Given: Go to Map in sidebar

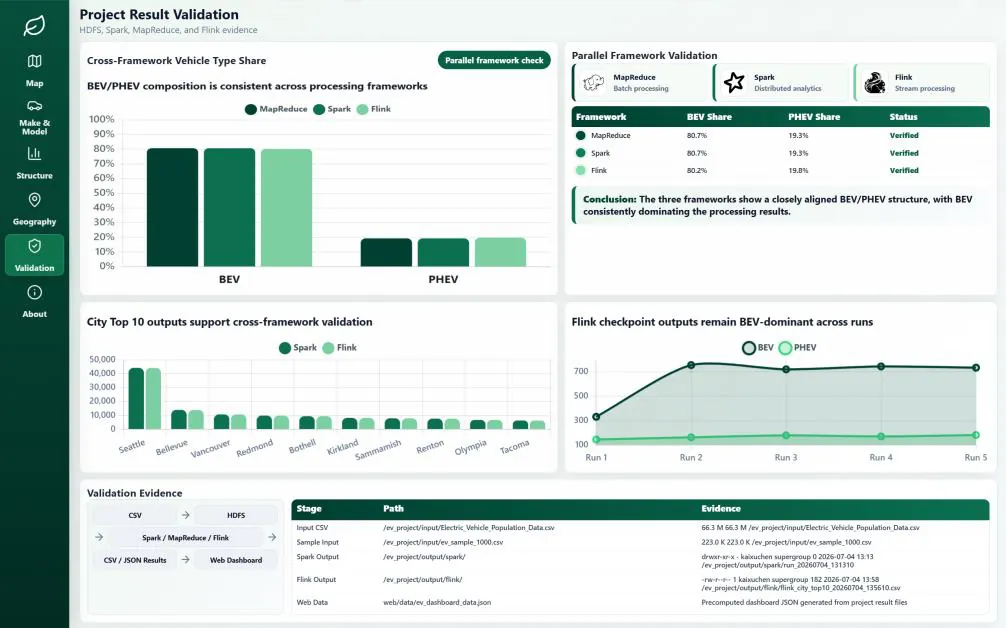Looking at the screenshot, I should coord(35,71).
